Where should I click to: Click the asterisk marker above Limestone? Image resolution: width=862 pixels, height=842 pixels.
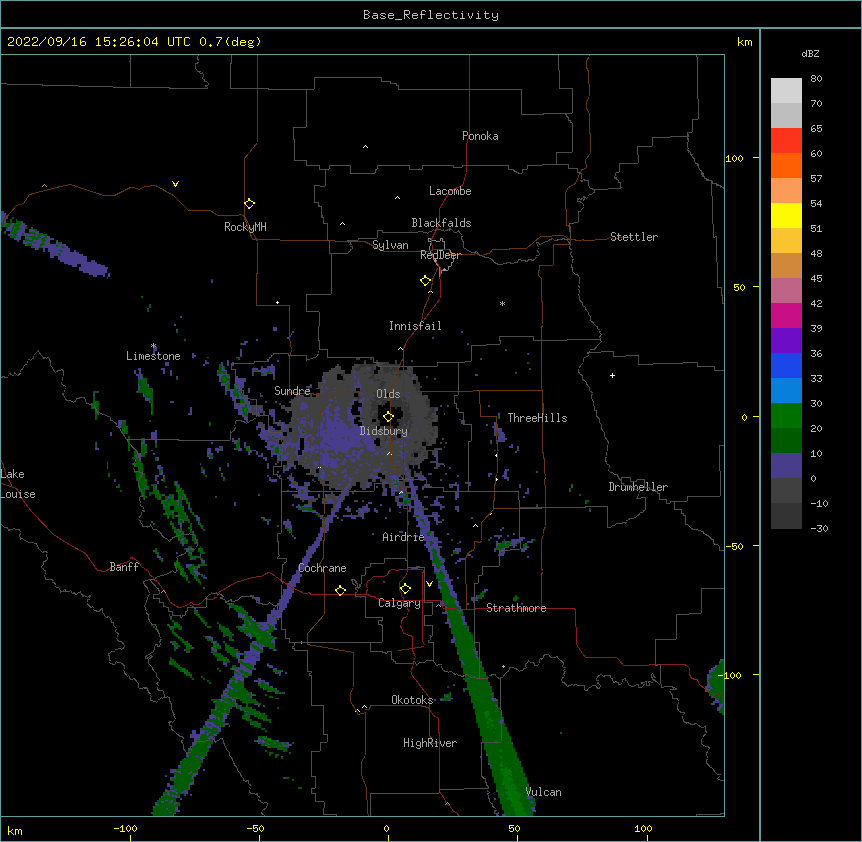coord(154,346)
